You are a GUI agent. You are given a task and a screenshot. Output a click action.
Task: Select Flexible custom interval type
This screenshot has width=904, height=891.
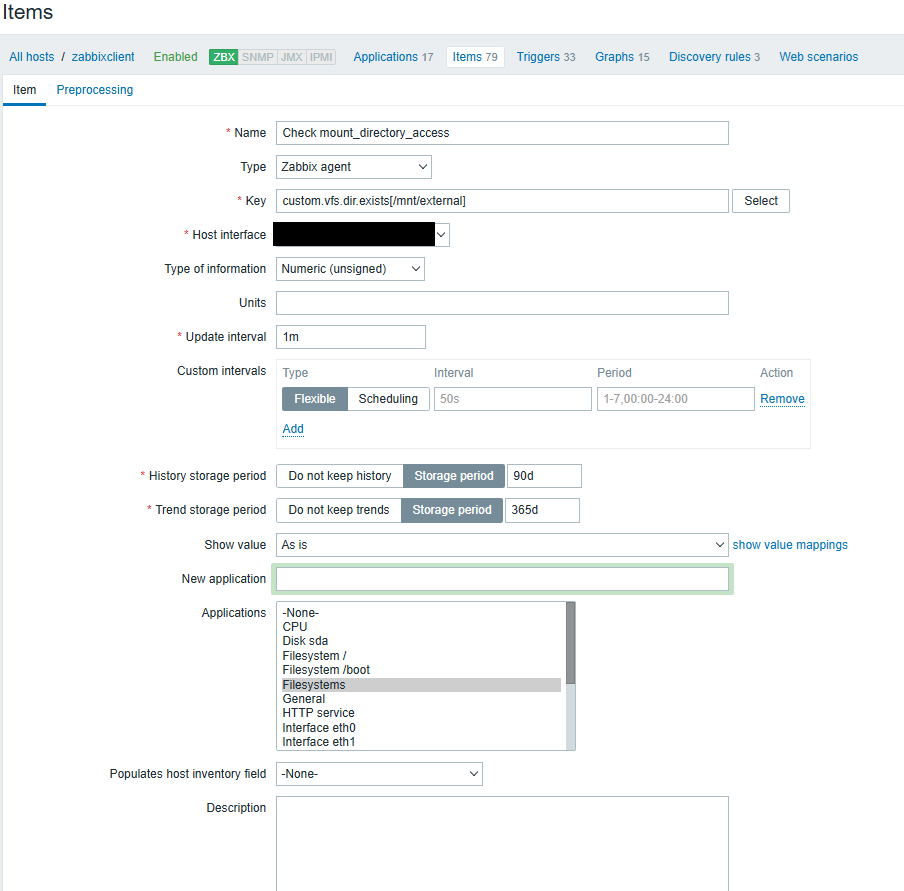tap(314, 399)
